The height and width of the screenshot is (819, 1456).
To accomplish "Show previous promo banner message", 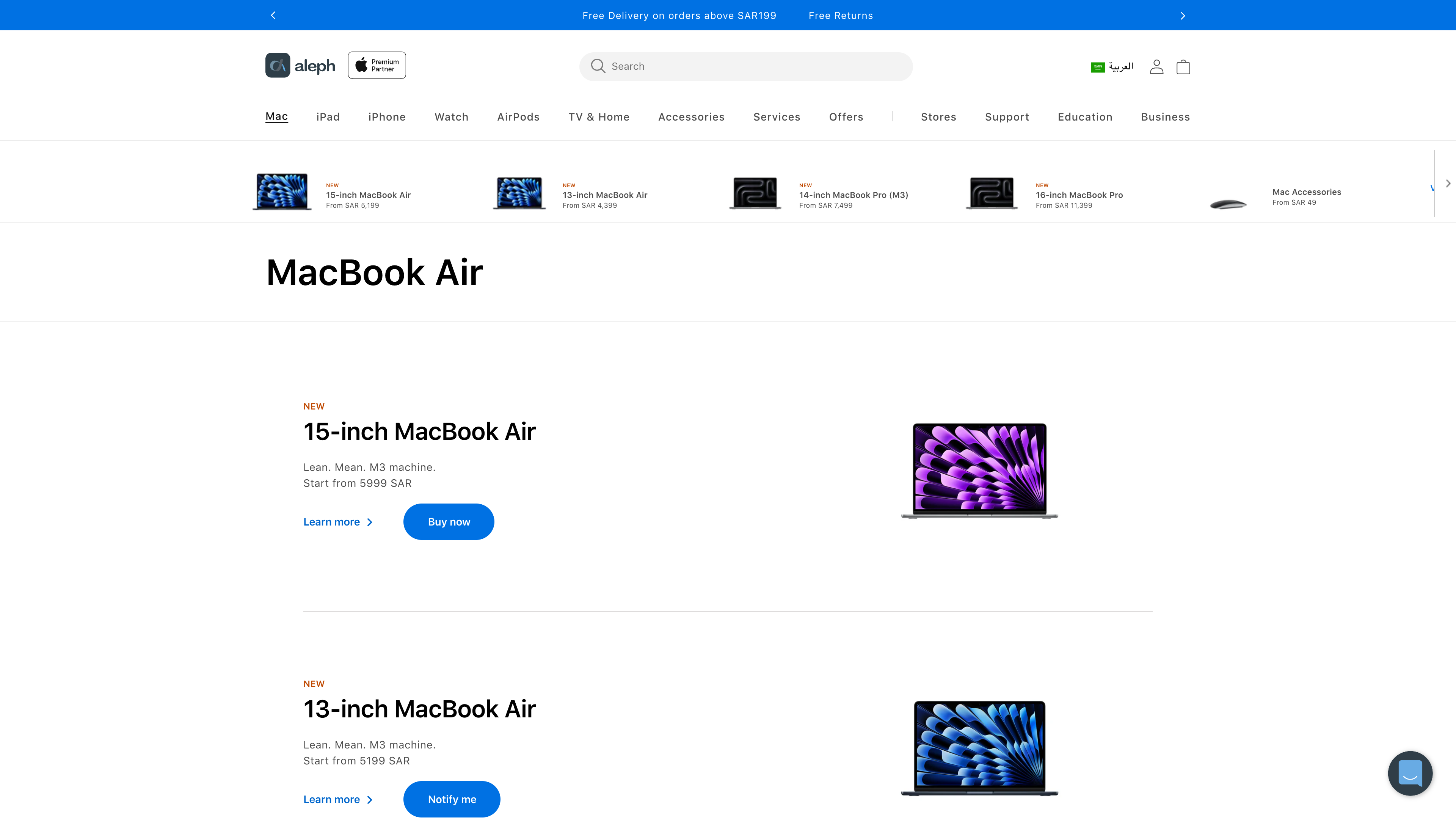I will coord(273,15).
